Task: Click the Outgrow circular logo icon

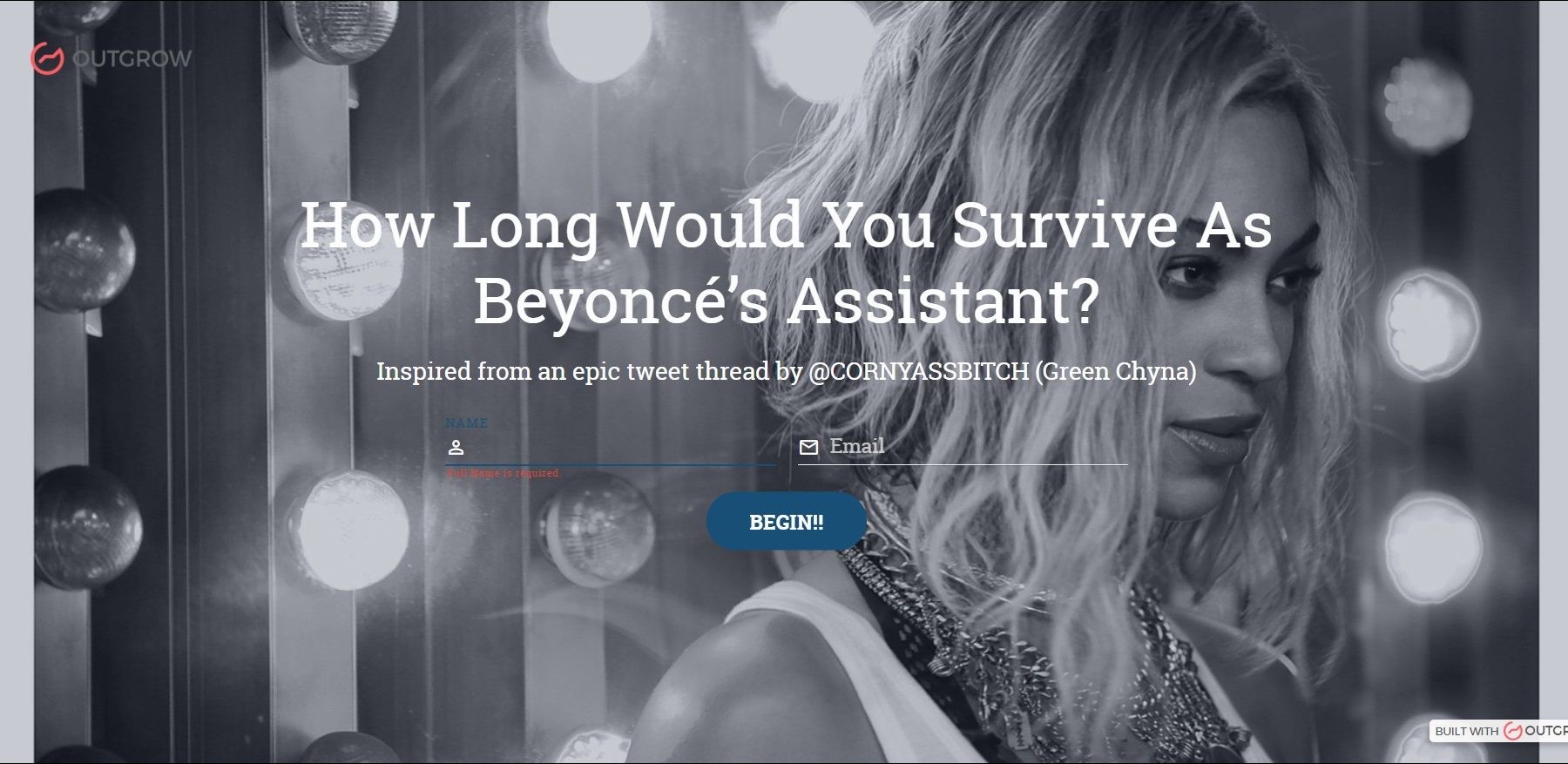Action: pos(47,58)
